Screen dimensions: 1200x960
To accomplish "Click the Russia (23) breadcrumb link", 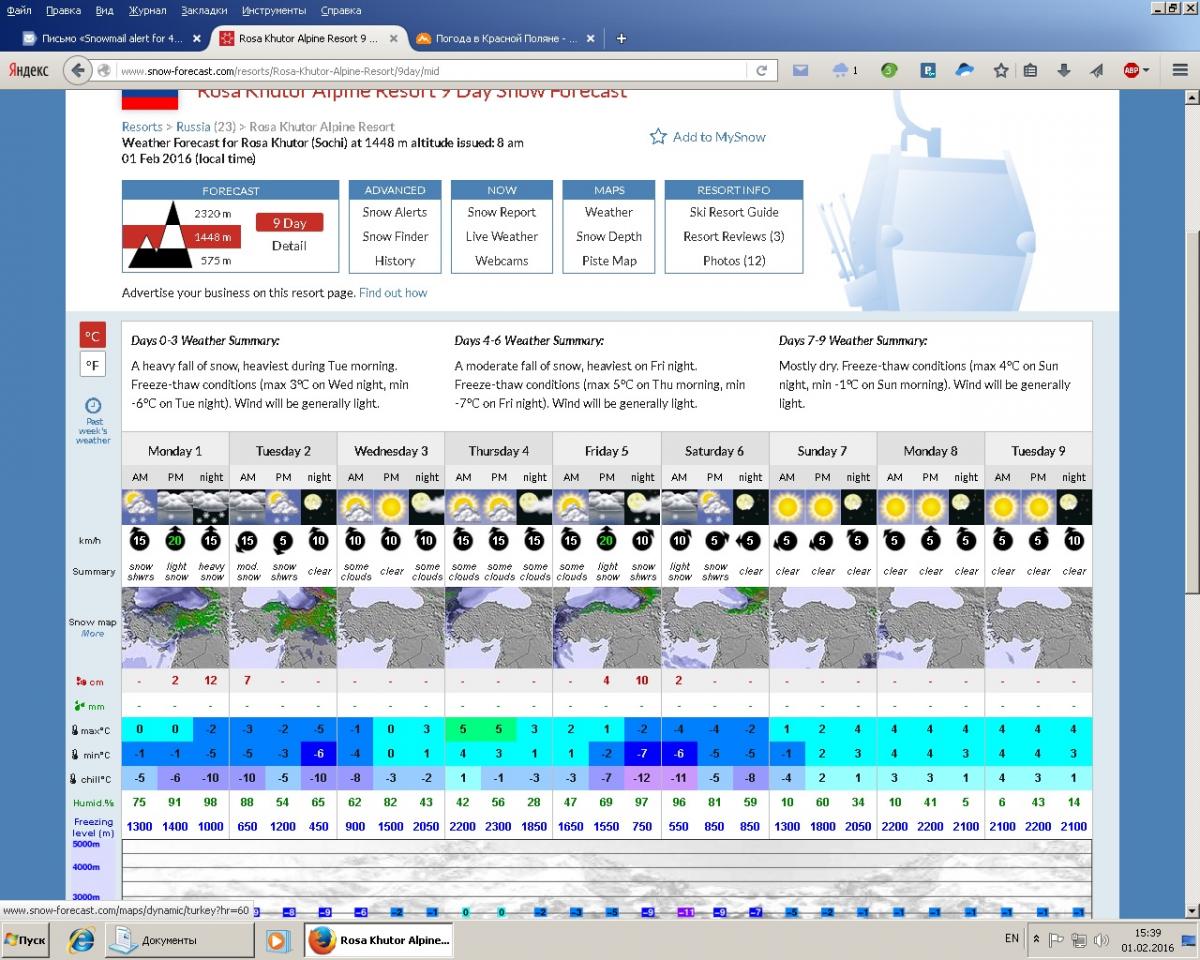I will coord(208,127).
